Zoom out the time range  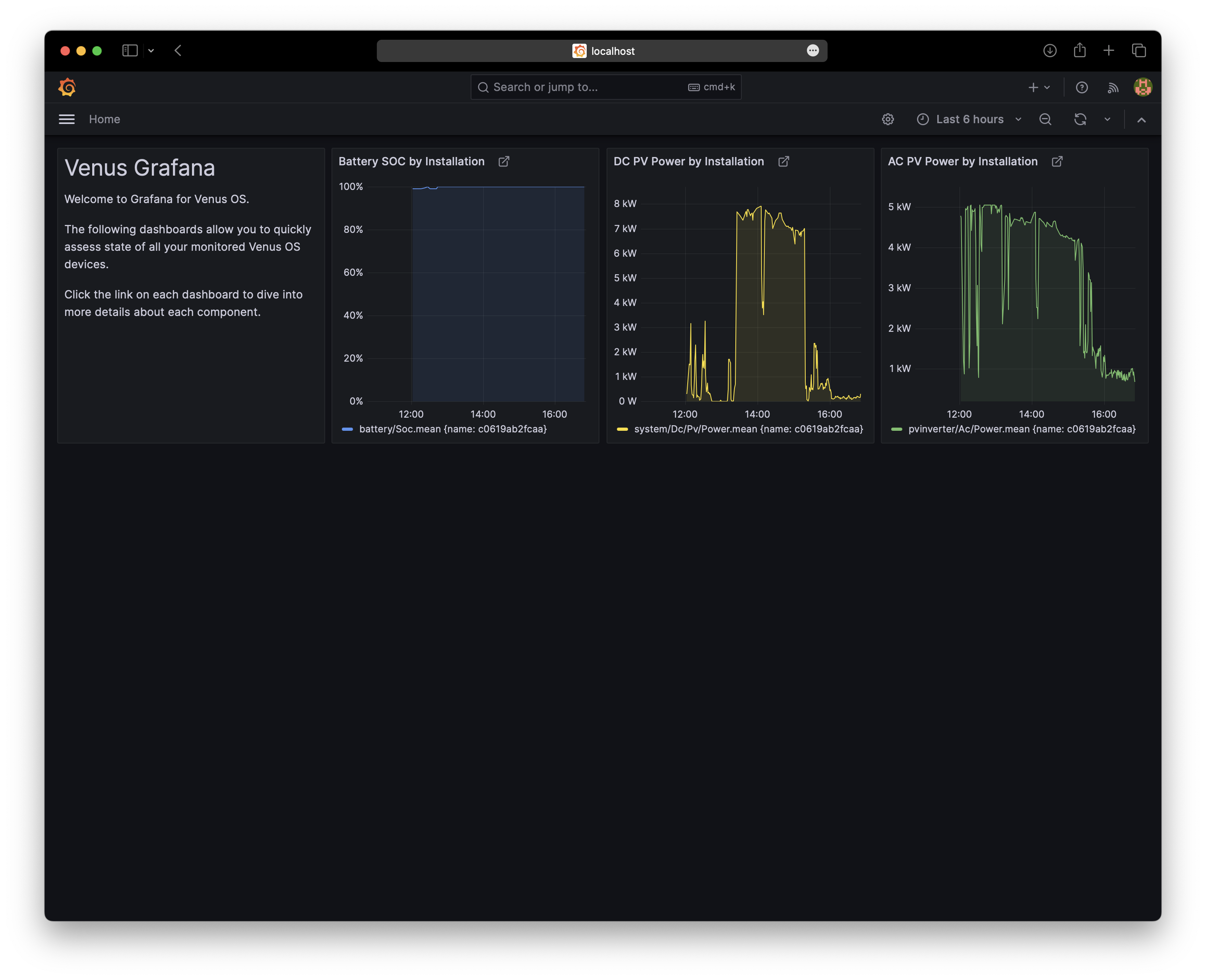(x=1045, y=119)
